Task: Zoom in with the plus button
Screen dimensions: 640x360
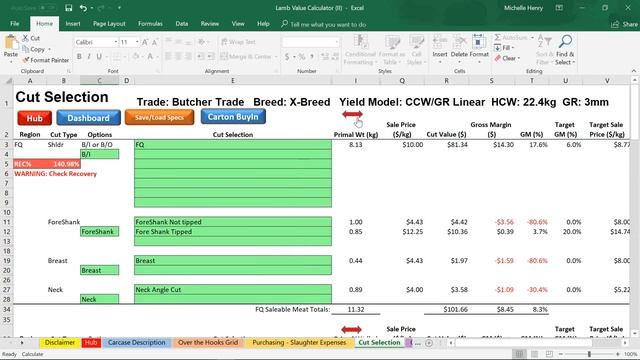Action: click(617, 354)
